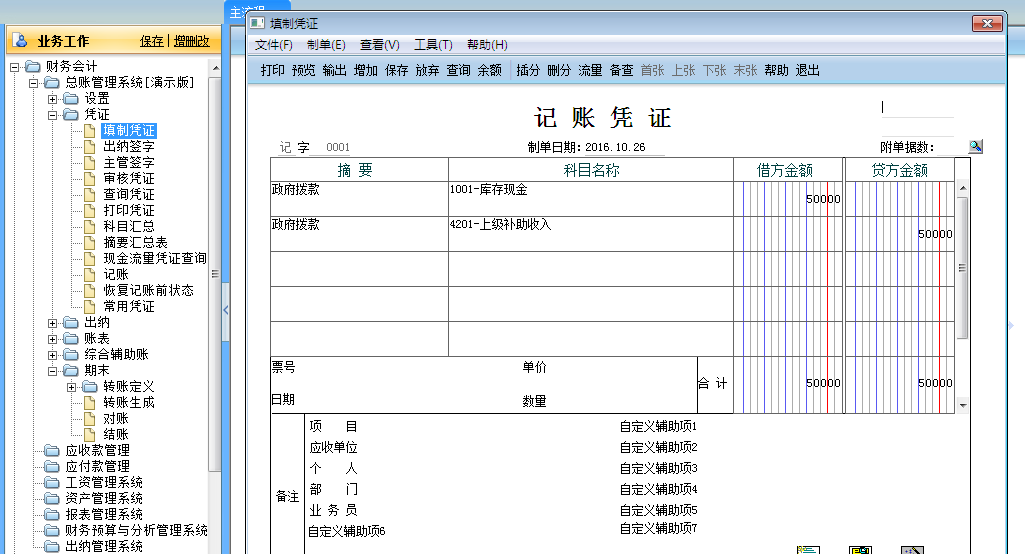Click the 增删改 link in the sidebar header

pos(191,41)
